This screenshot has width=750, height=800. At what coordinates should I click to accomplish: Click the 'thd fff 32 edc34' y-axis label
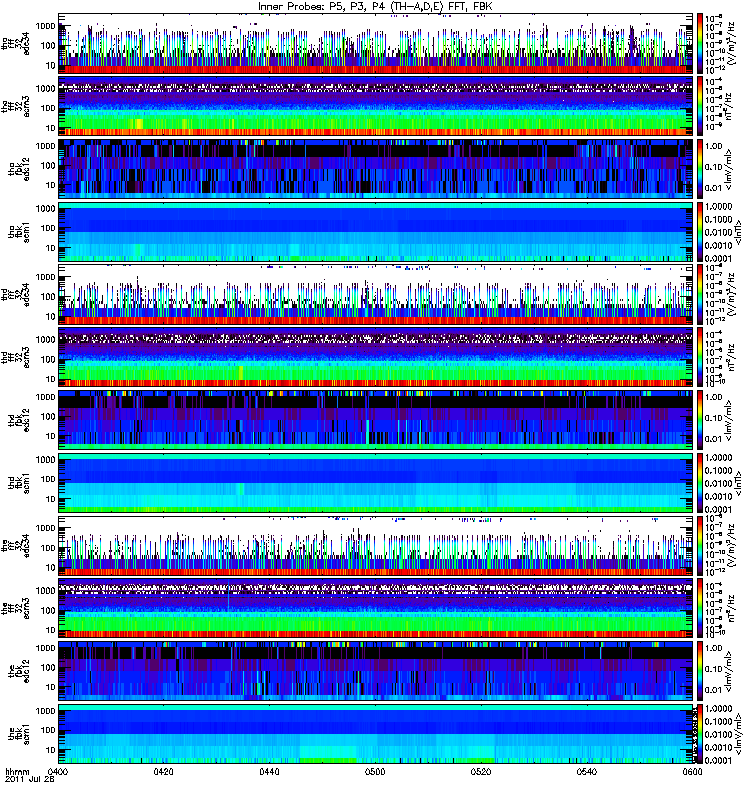[x=16, y=295]
